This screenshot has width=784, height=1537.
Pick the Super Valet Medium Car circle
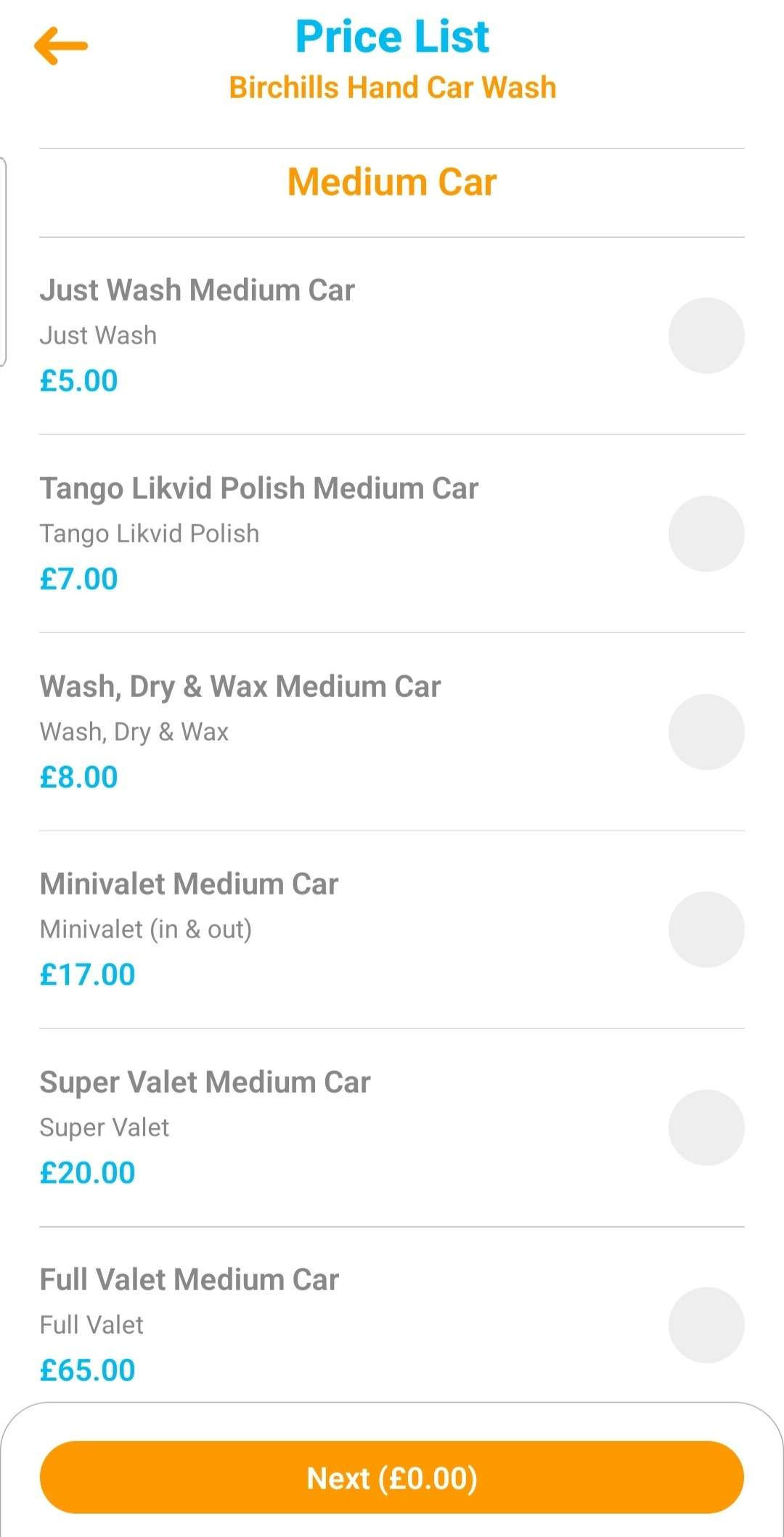point(706,1128)
